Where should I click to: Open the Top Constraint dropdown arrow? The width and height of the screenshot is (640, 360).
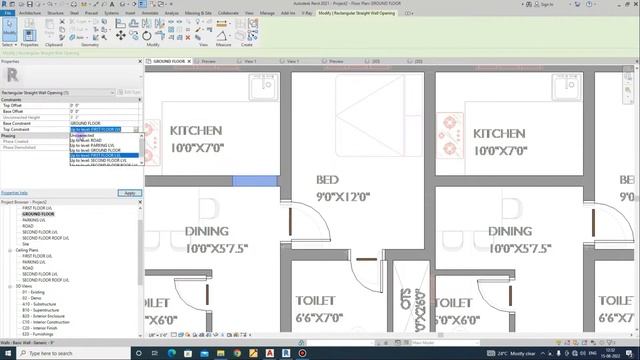pos(136,129)
